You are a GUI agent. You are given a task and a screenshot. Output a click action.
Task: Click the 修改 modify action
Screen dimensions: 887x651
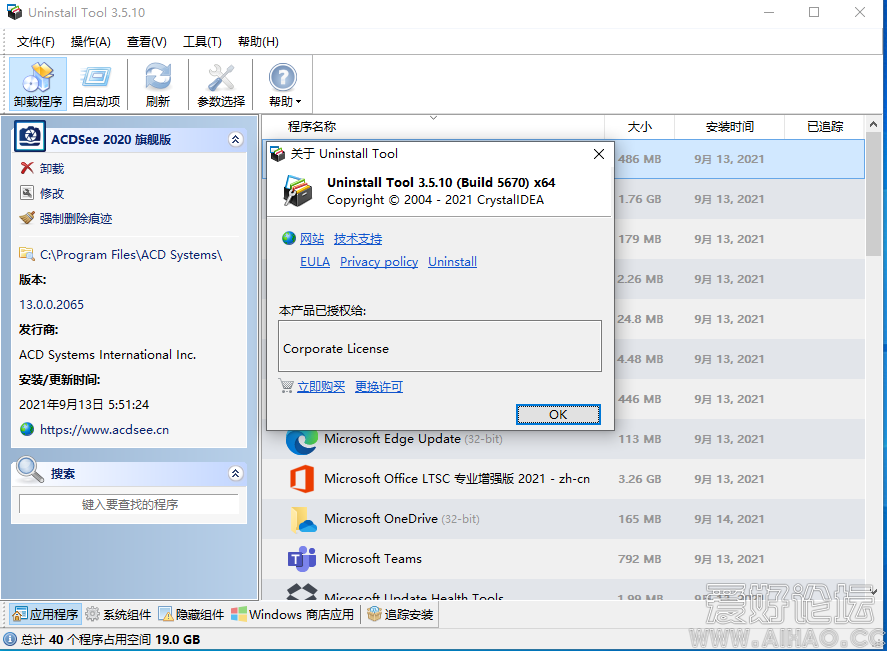click(x=42, y=193)
